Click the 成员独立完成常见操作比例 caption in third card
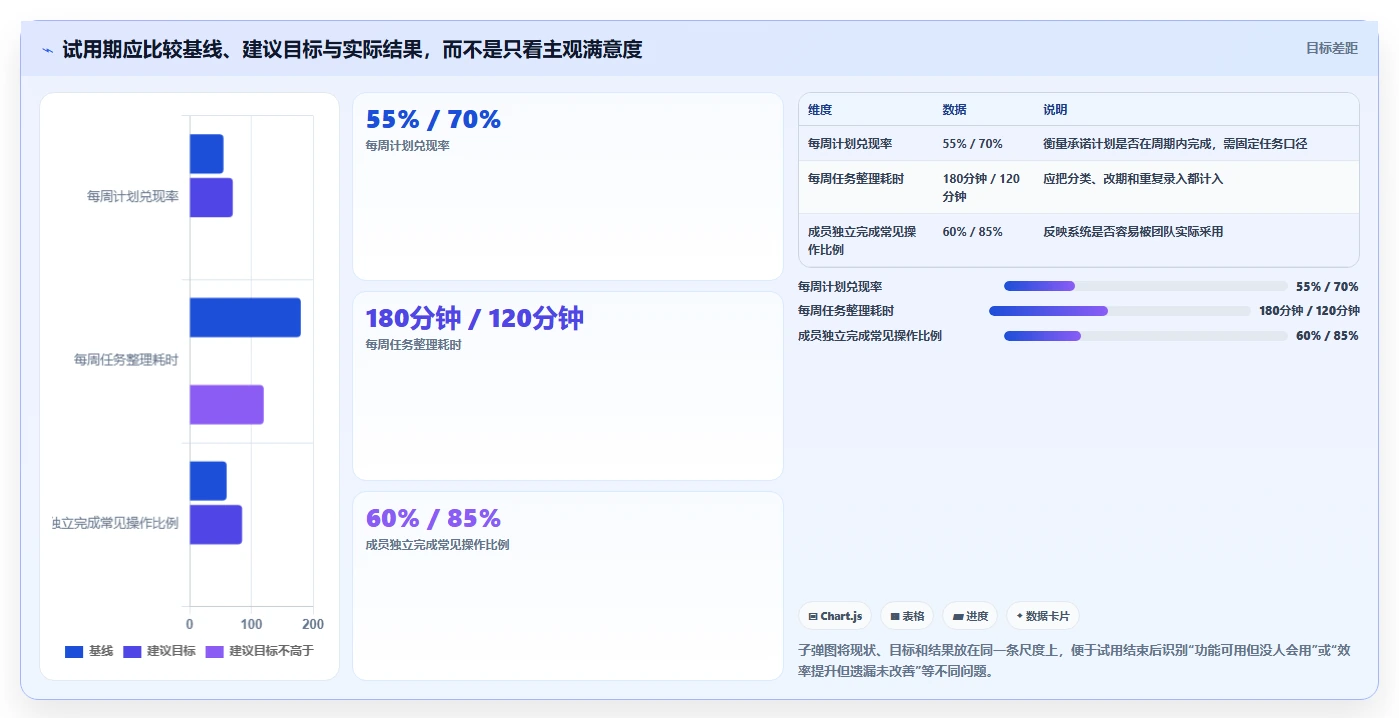This screenshot has width=1399, height=718. [x=438, y=545]
